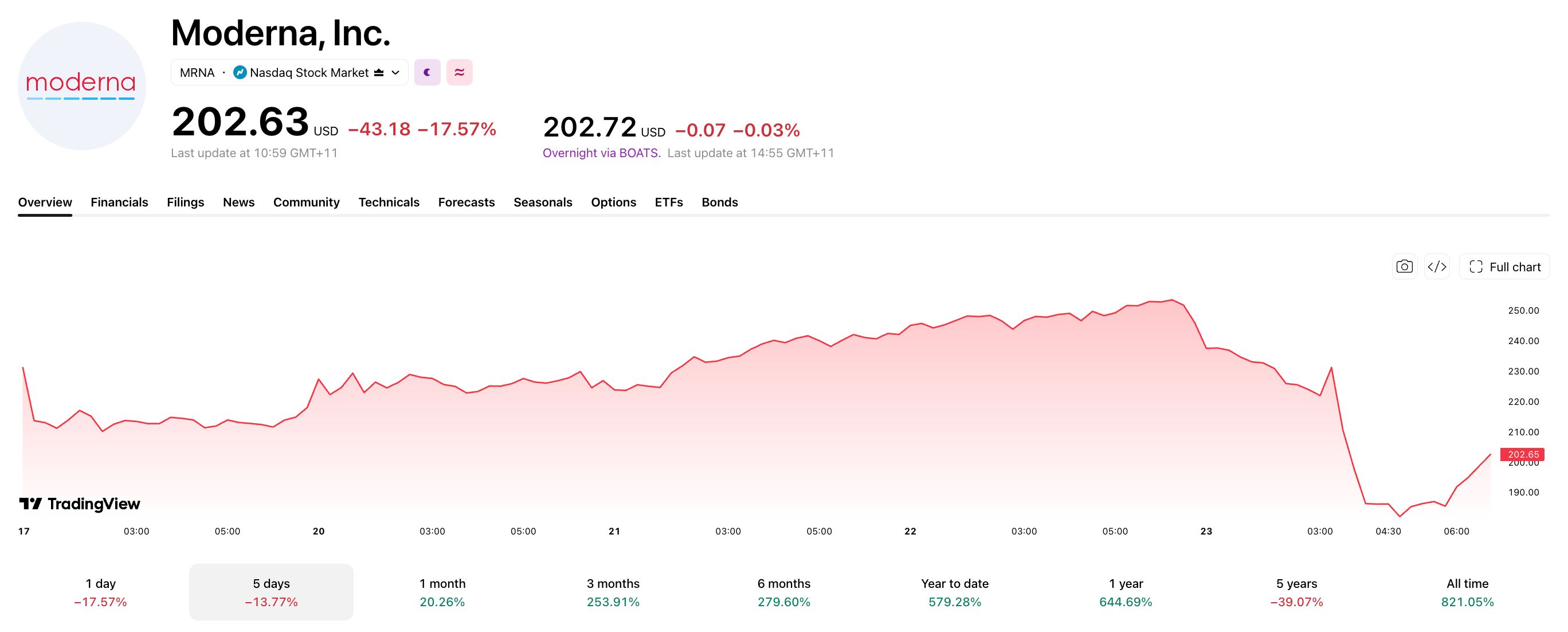Viewport: 1568px width, 632px height.
Task: Click the market status icon after Nasdaq Stock Market
Action: point(379,72)
